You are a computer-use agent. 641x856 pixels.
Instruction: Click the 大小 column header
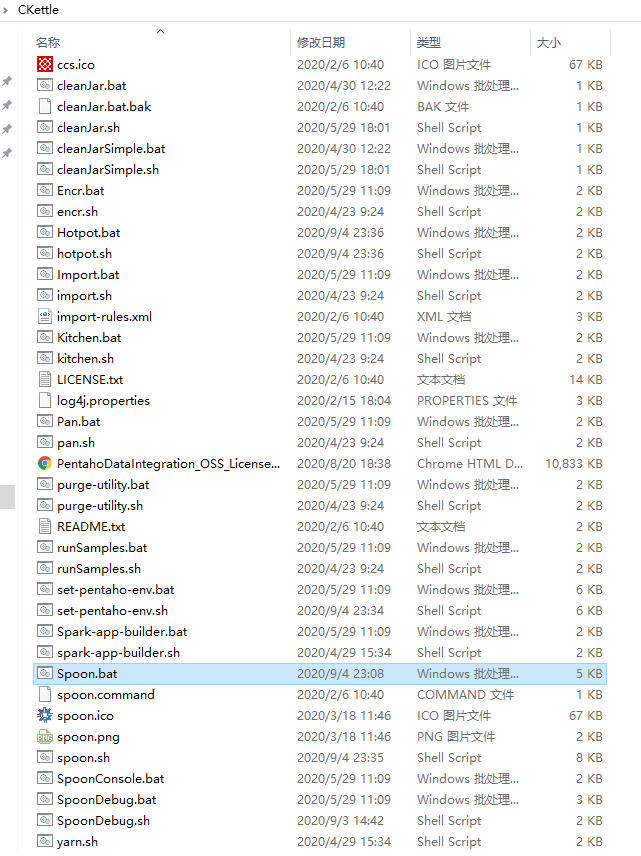[x=549, y=42]
